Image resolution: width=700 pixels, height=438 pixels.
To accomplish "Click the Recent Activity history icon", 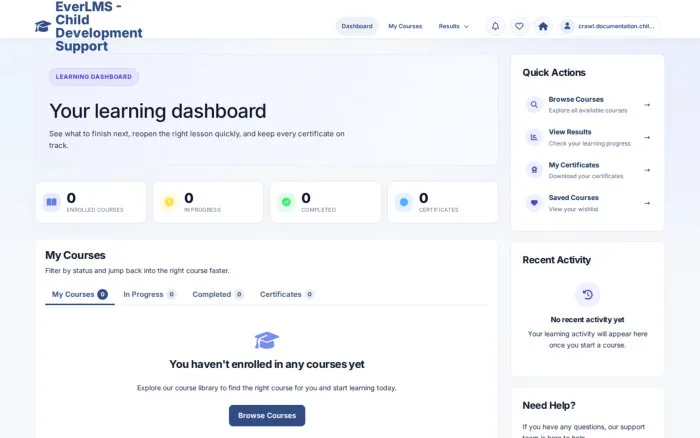I will pos(588,295).
